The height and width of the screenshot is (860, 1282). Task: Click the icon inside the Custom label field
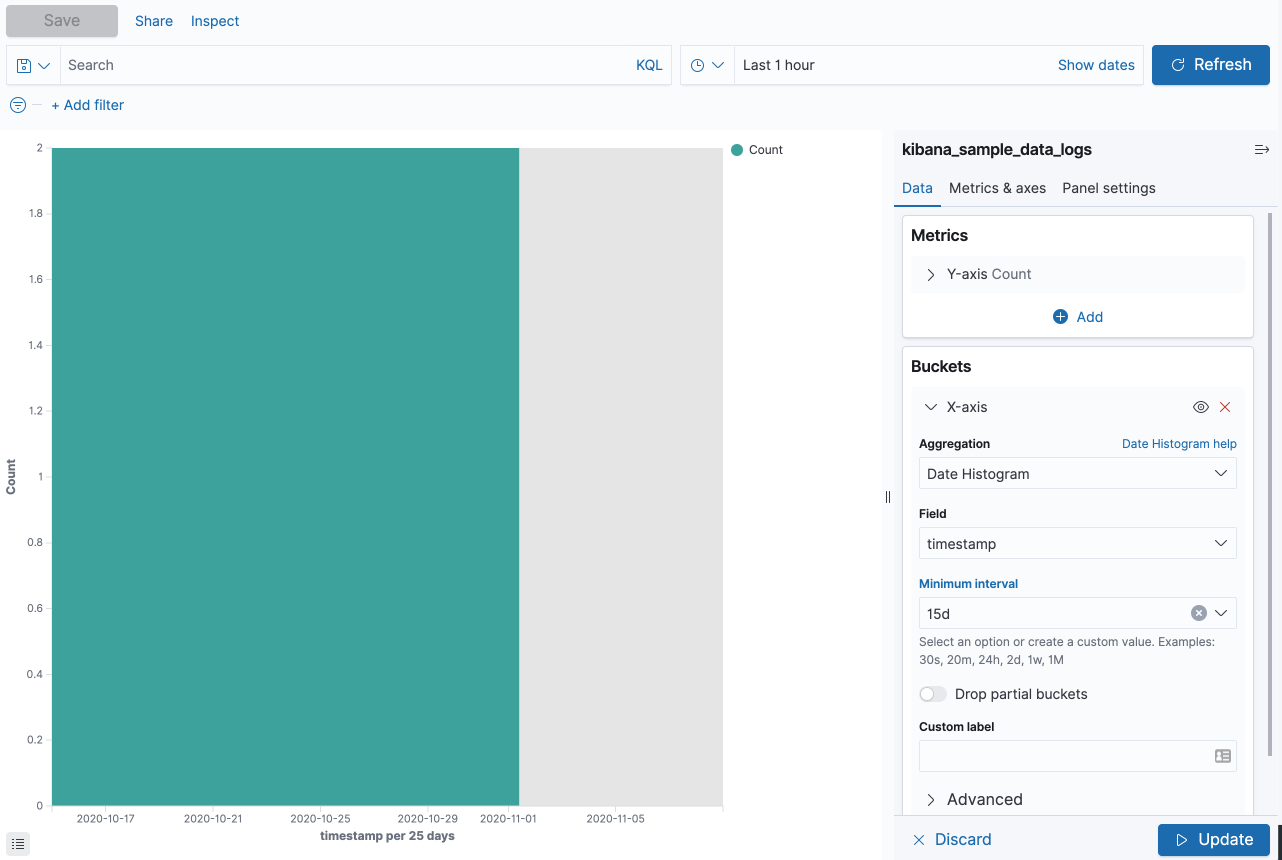[1222, 756]
